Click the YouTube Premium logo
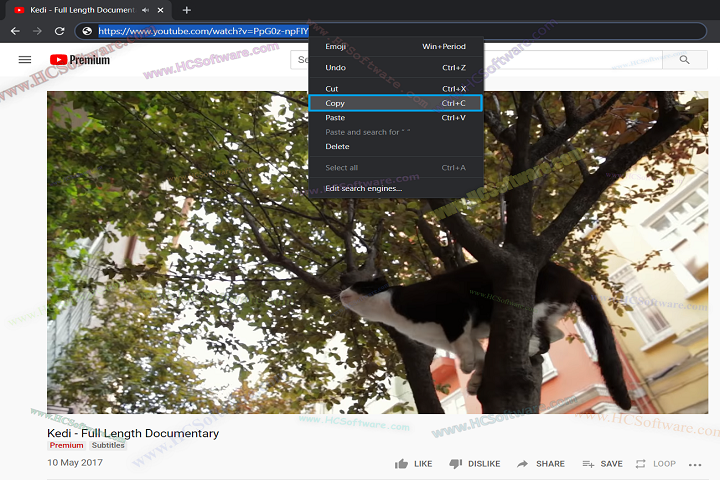Screen dimensions: 720x480 pyautogui.click(x=80, y=60)
